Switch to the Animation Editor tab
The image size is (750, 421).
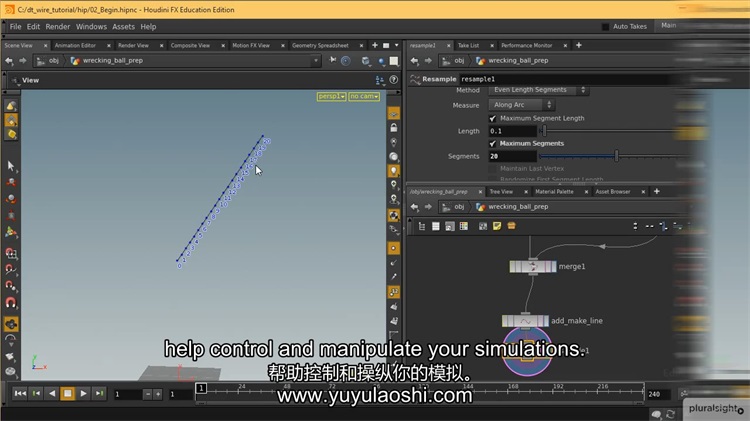75,45
